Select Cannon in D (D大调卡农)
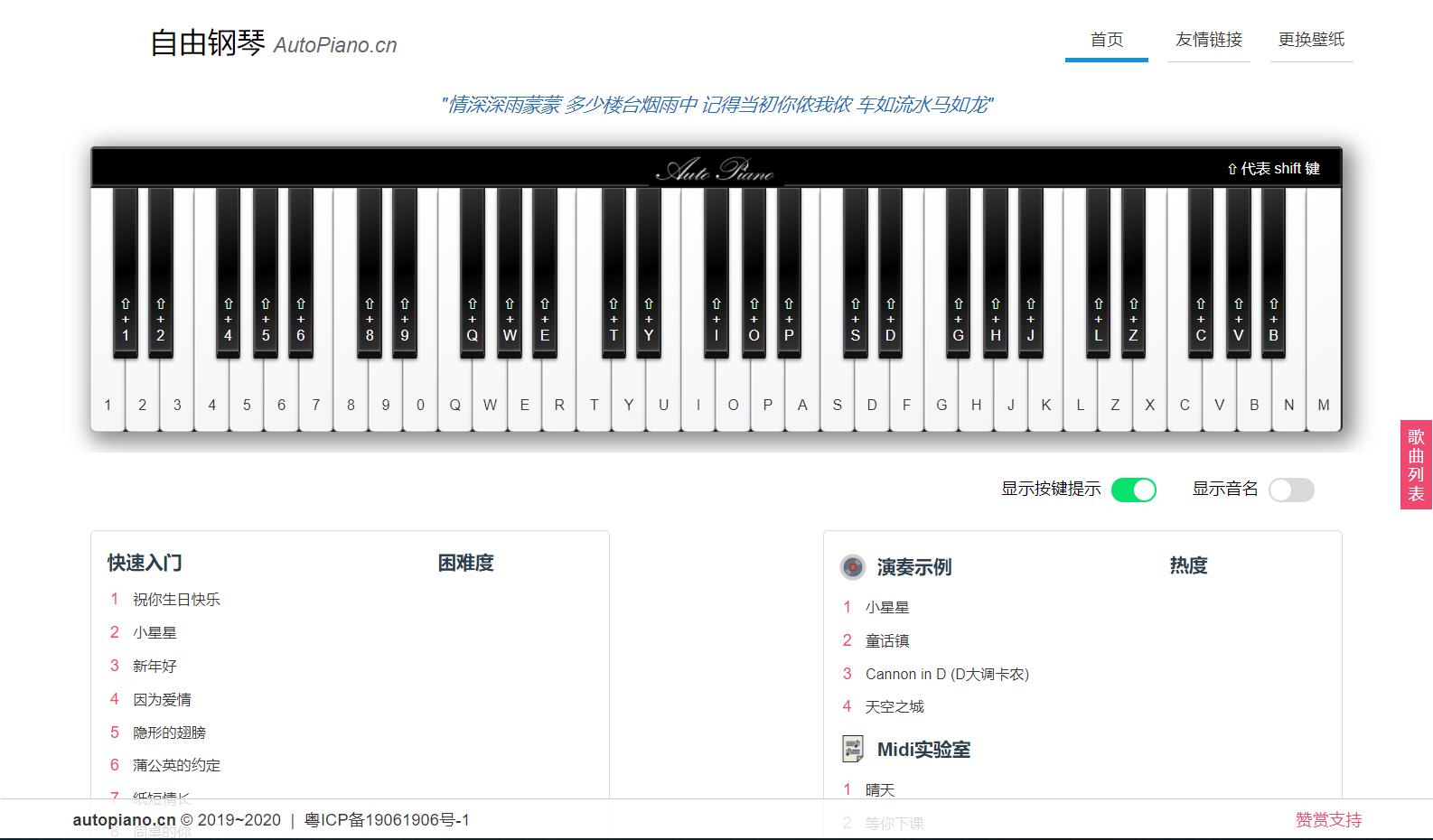 click(x=947, y=674)
